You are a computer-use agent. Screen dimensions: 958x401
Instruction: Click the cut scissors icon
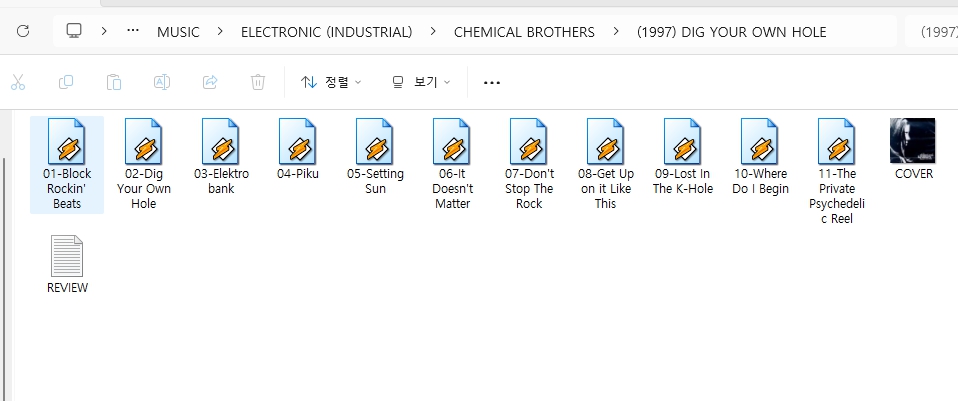click(x=17, y=82)
